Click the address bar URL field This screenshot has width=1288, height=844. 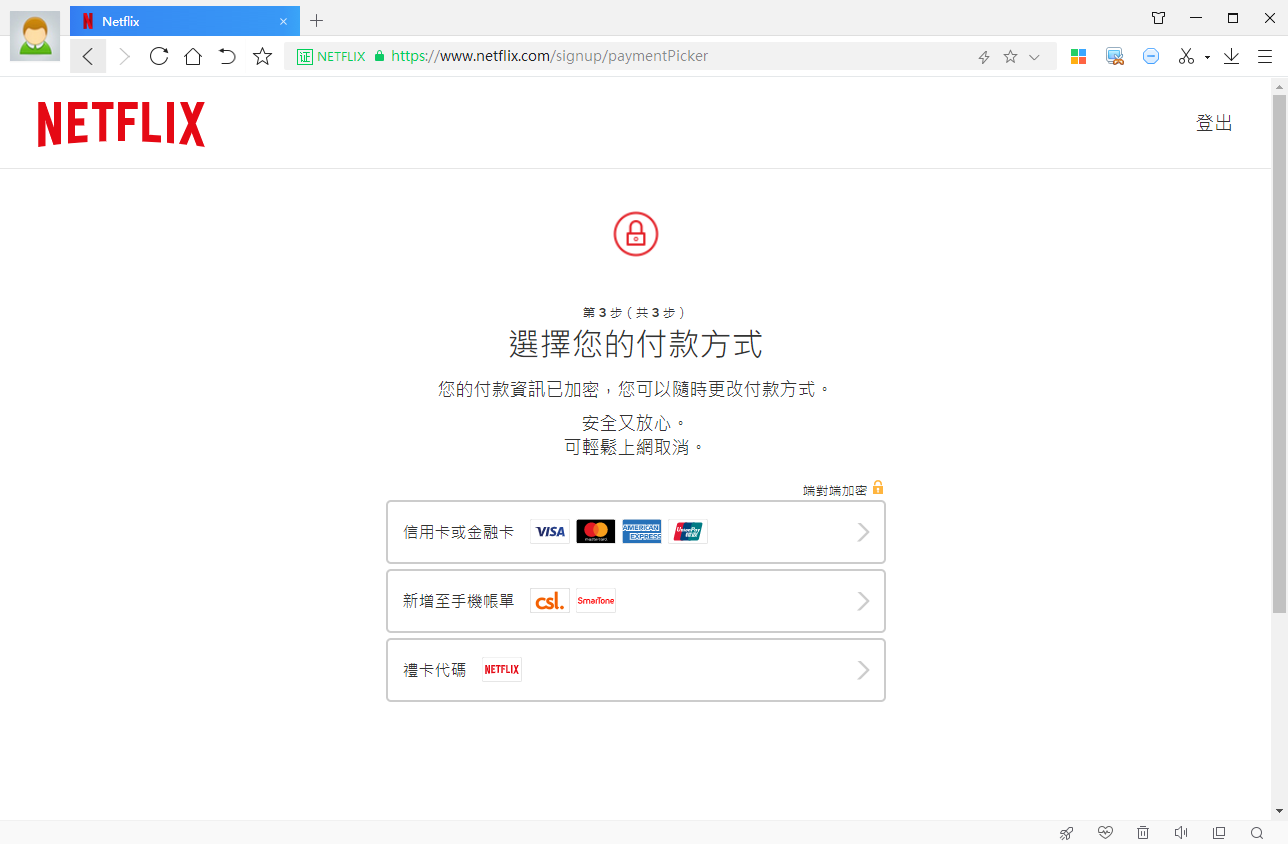tap(670, 57)
